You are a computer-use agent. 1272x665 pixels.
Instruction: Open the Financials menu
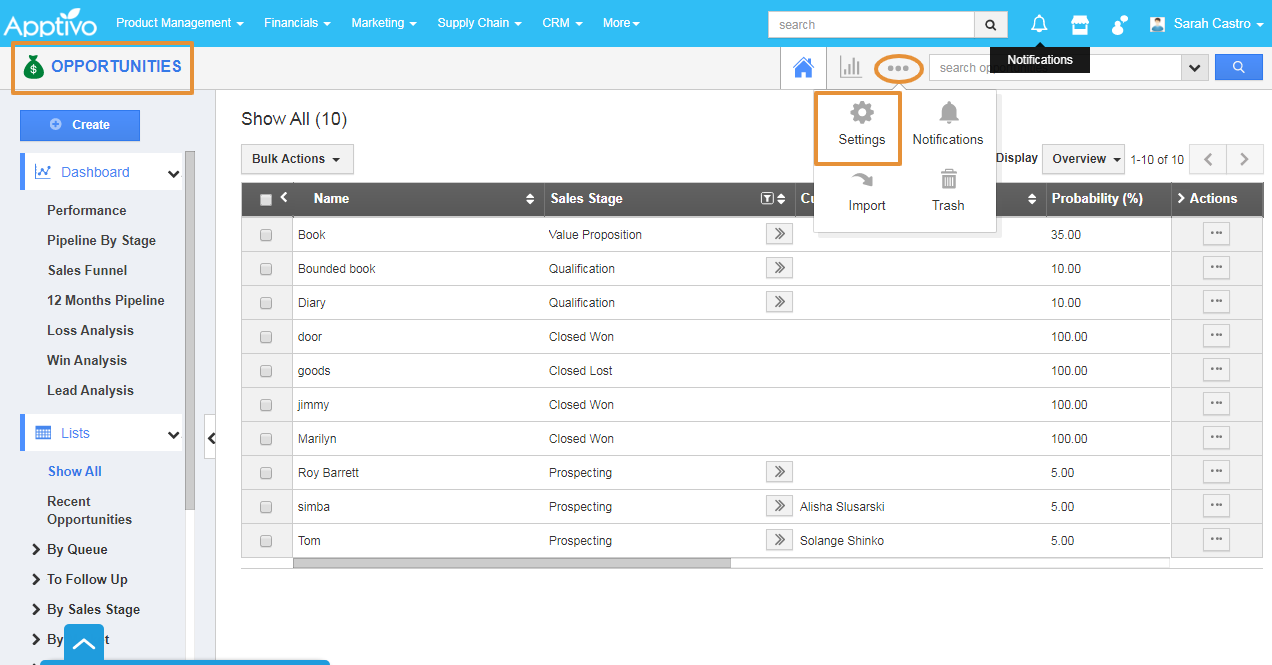[x=297, y=23]
